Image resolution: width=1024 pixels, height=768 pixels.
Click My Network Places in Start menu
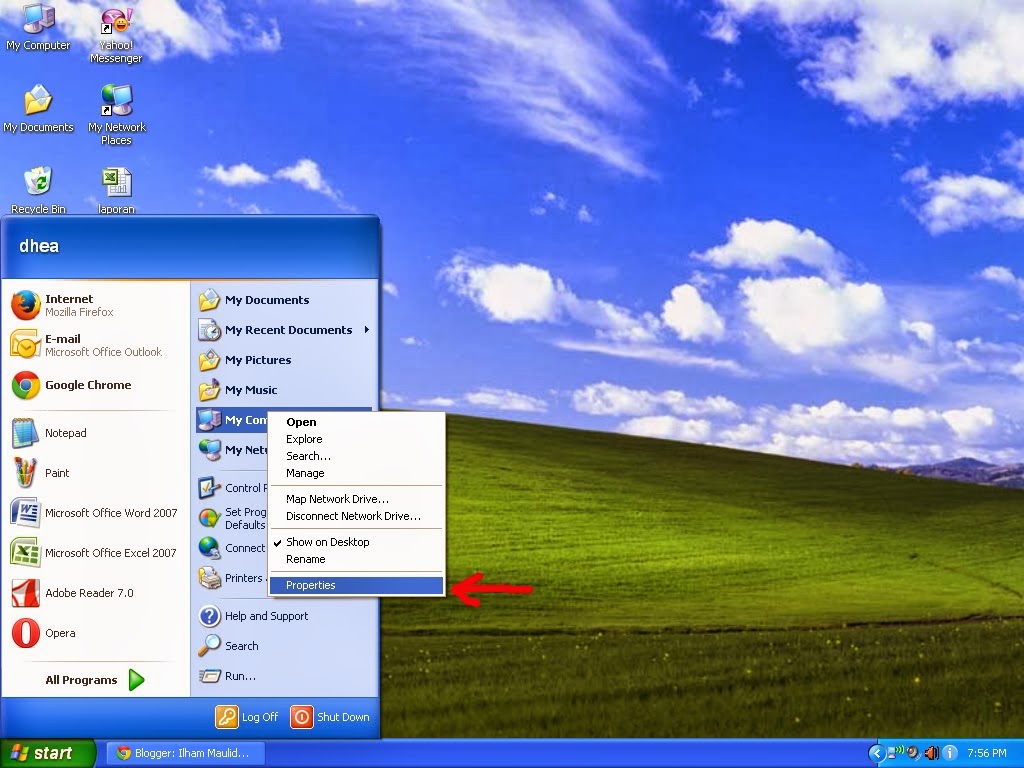coord(232,450)
